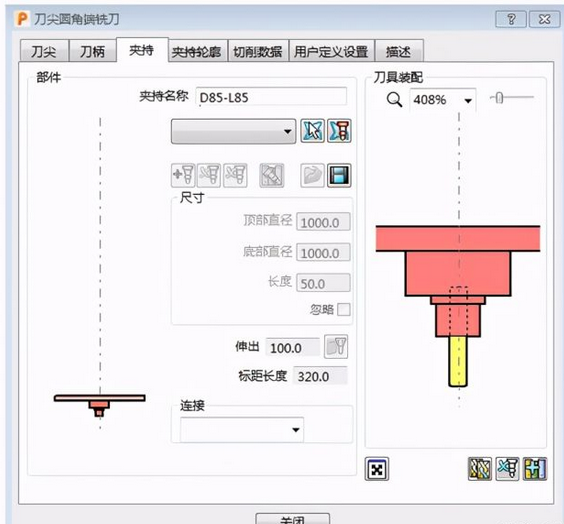The width and height of the screenshot is (564, 524).
Task: Open the 夹持轮廓 tab
Action: [196, 51]
